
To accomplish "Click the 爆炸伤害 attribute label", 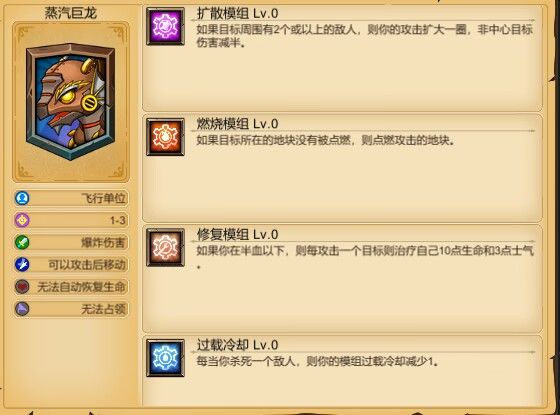I will [x=104, y=242].
